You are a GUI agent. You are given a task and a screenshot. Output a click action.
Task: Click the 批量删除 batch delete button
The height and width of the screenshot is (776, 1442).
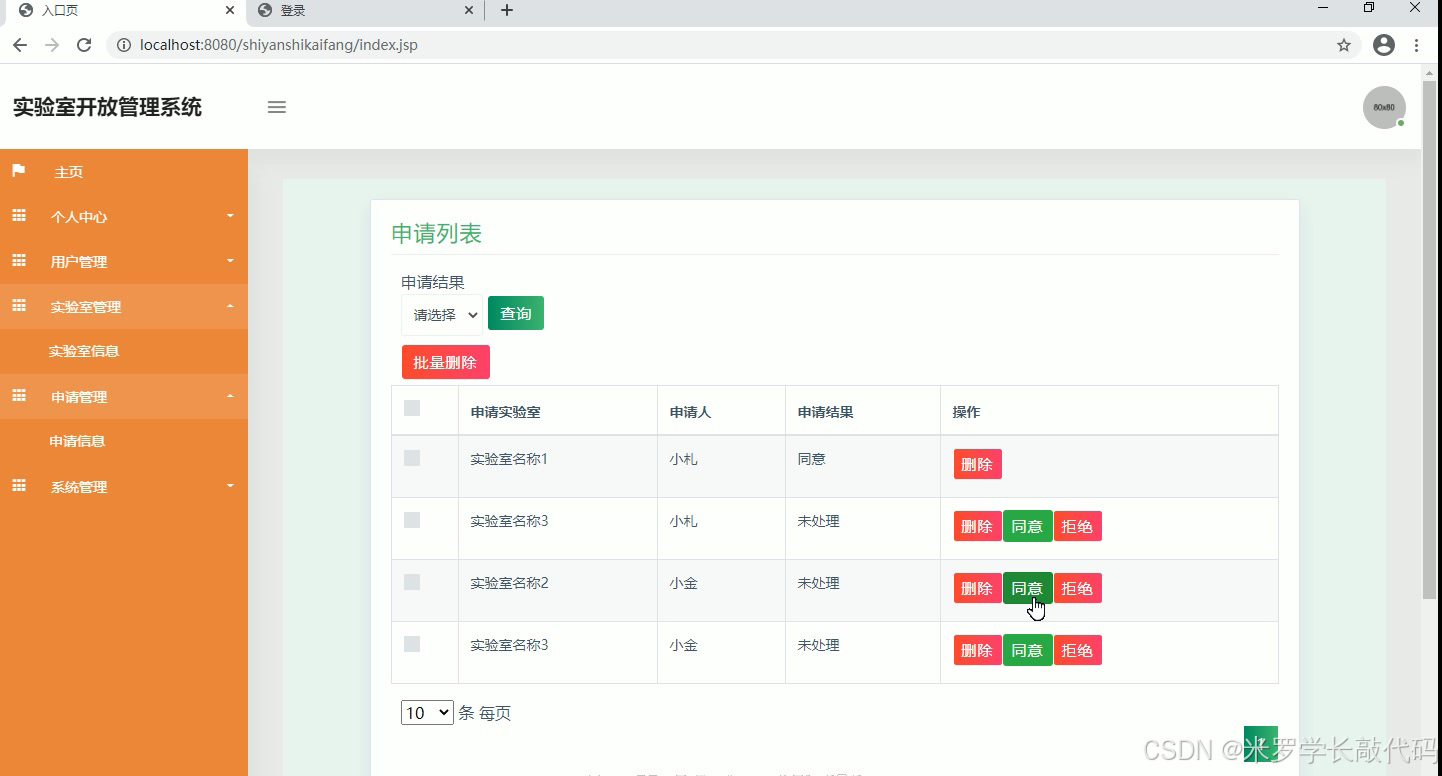(x=445, y=361)
